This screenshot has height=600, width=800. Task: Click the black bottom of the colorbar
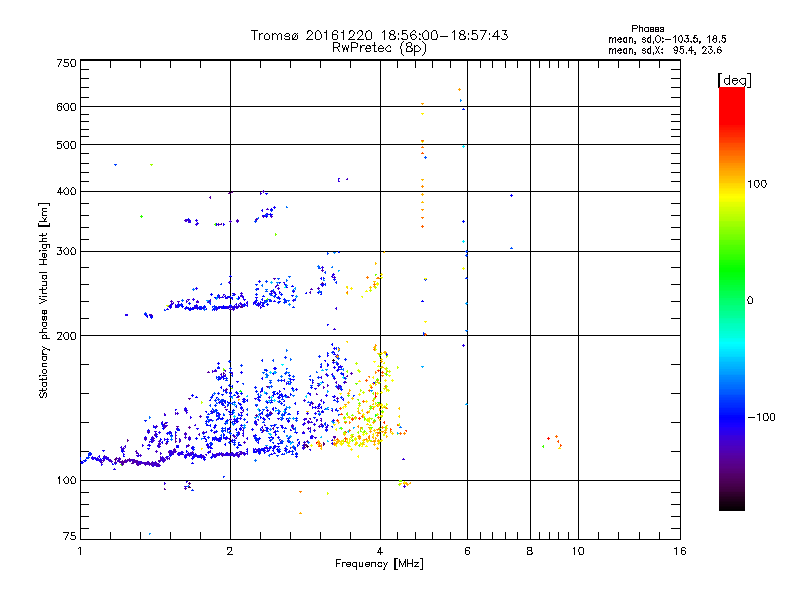click(x=732, y=503)
